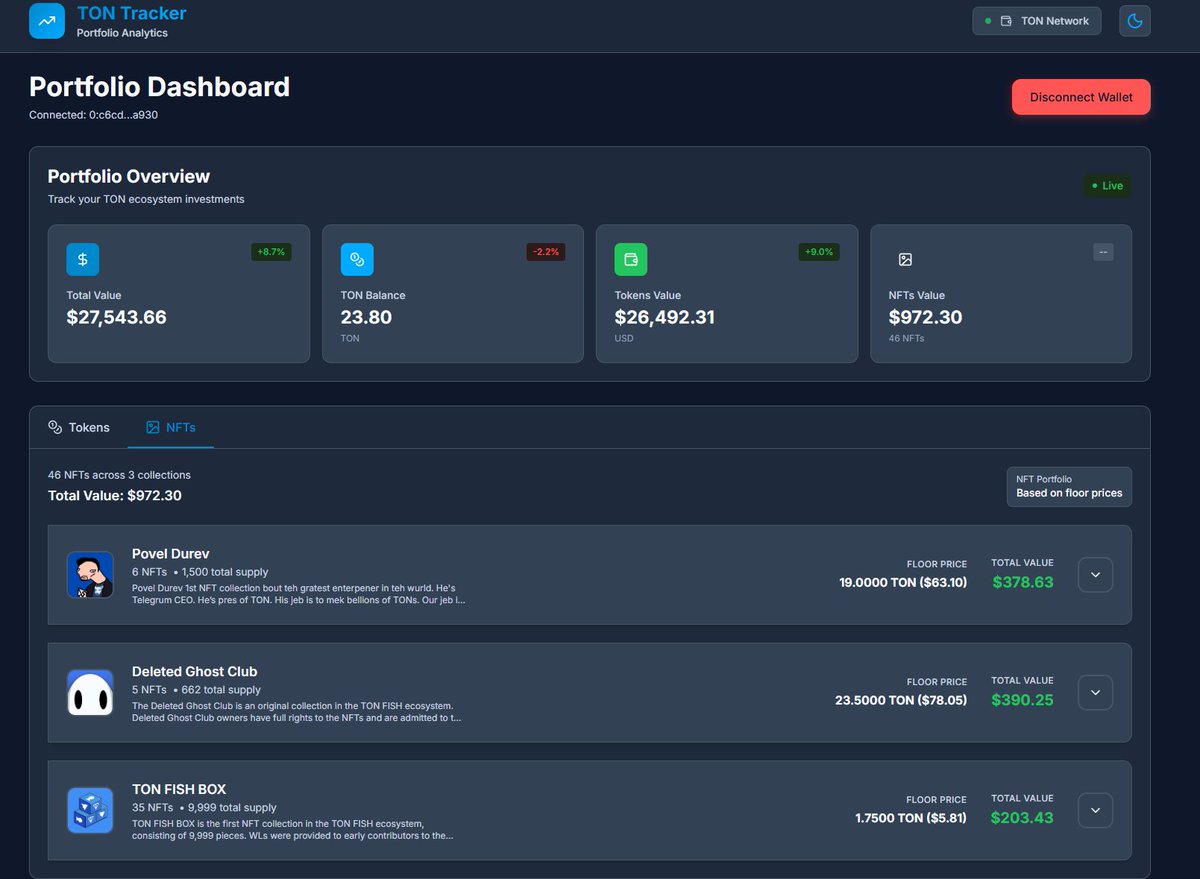
Task: Click the 1.7500 TON ($5.81) floor price
Action: (x=911, y=818)
